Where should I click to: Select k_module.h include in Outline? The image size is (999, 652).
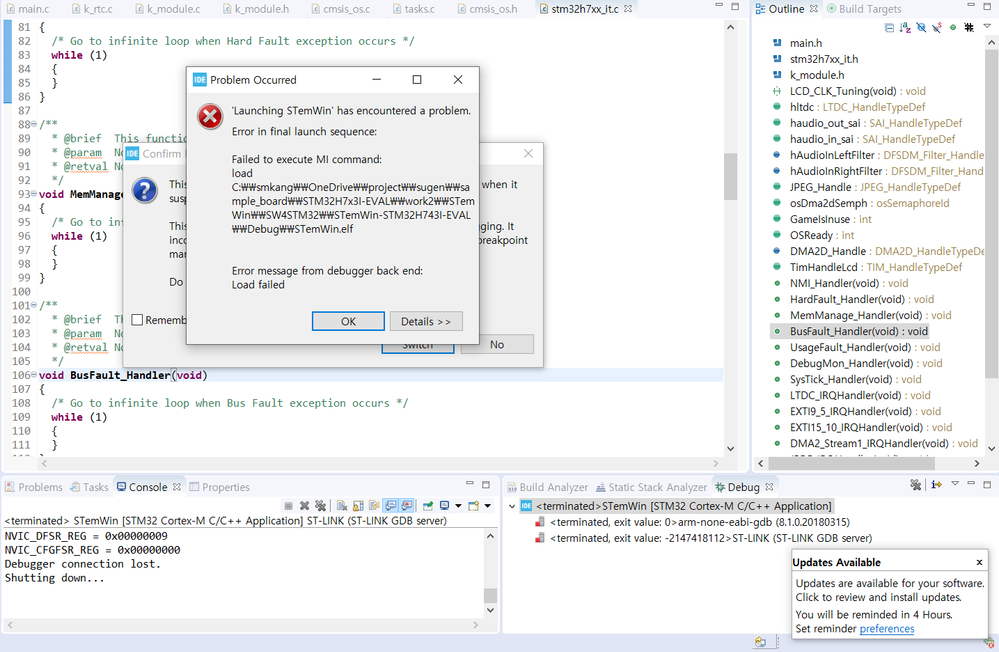pyautogui.click(x=808, y=75)
